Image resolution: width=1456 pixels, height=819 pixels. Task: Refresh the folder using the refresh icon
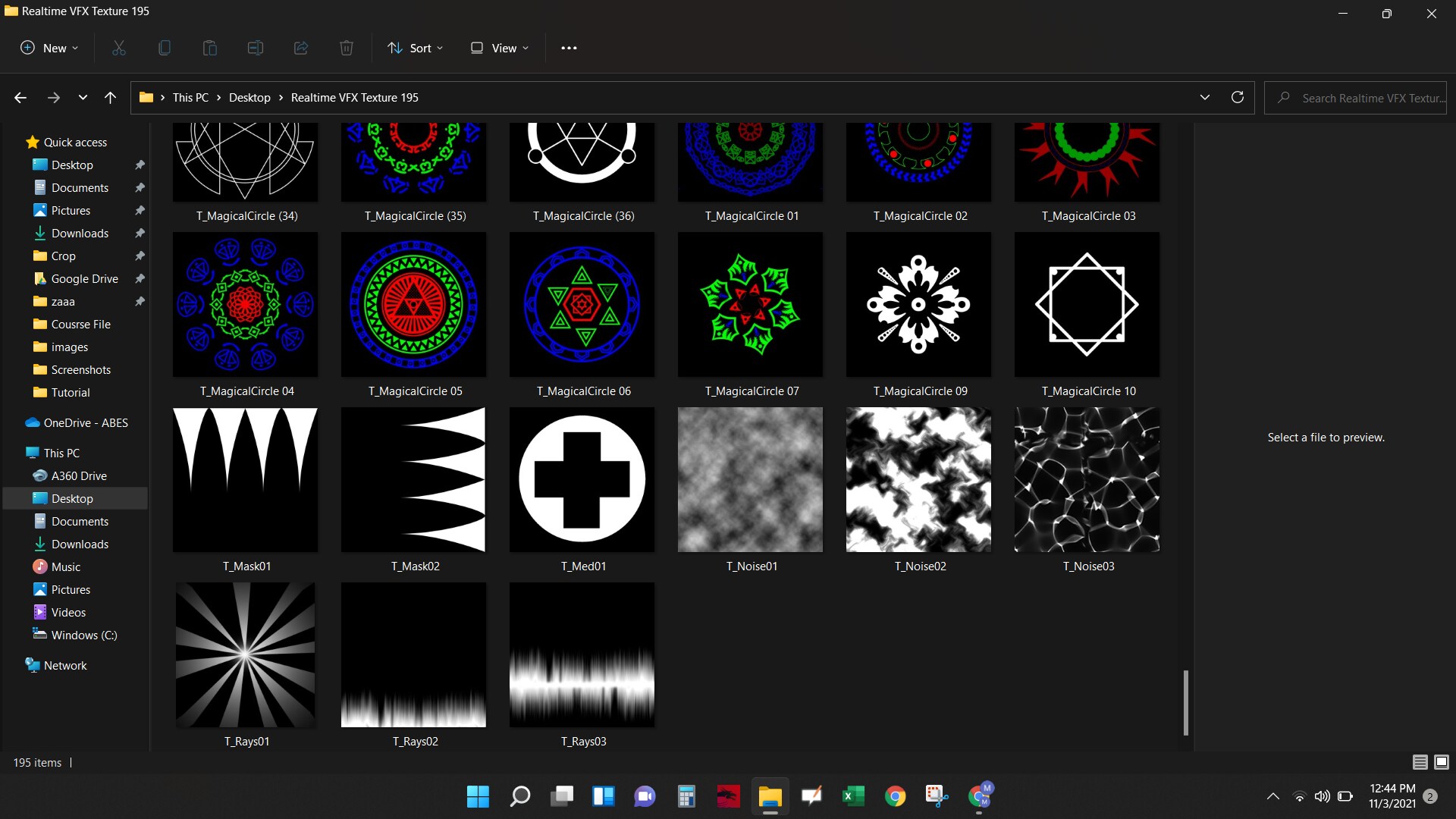click(x=1238, y=97)
